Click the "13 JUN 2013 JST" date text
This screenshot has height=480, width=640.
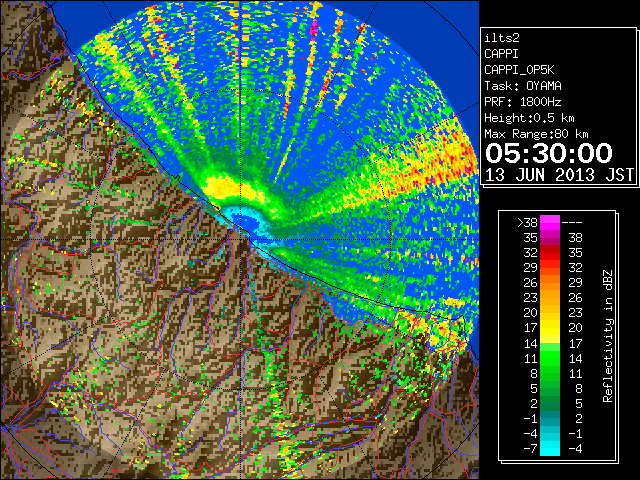[560, 175]
